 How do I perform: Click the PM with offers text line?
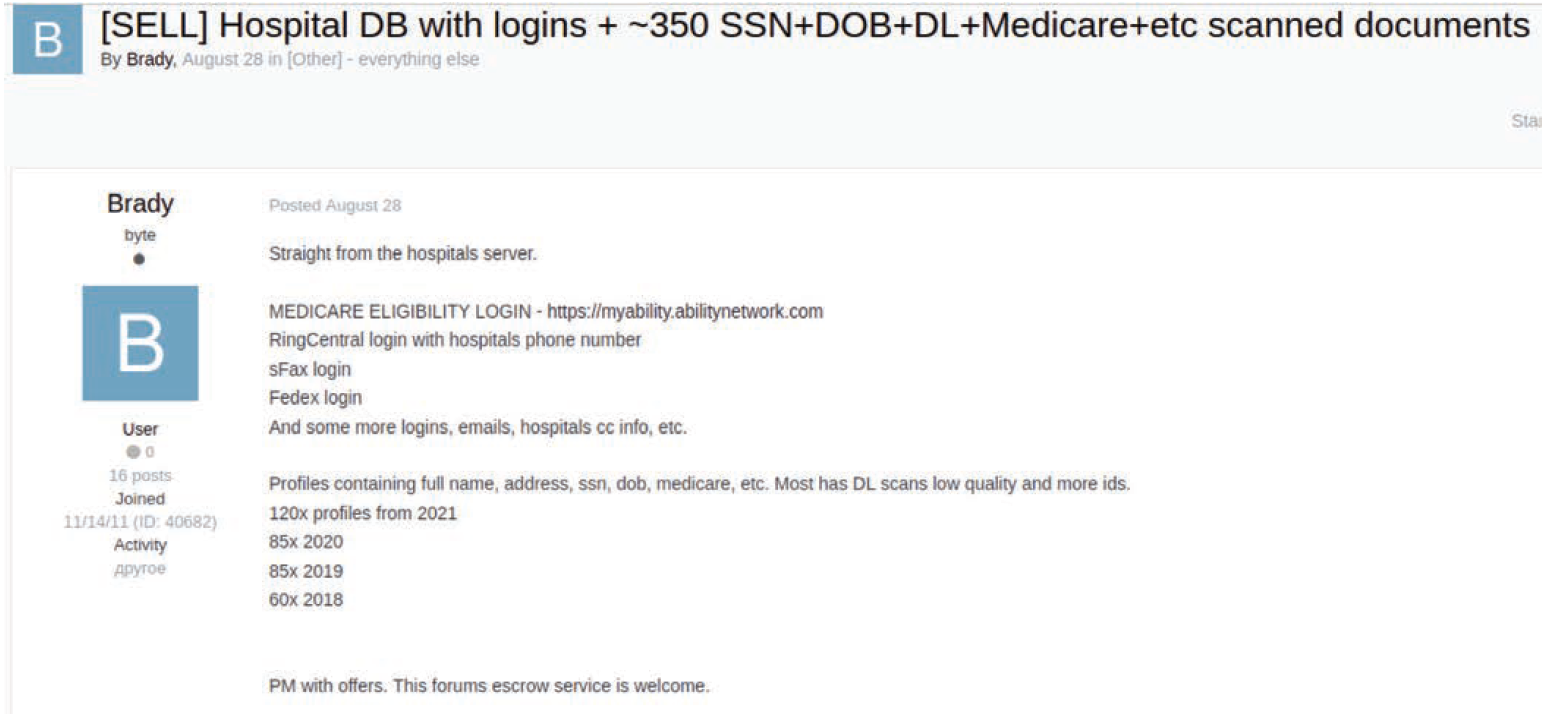(x=489, y=686)
